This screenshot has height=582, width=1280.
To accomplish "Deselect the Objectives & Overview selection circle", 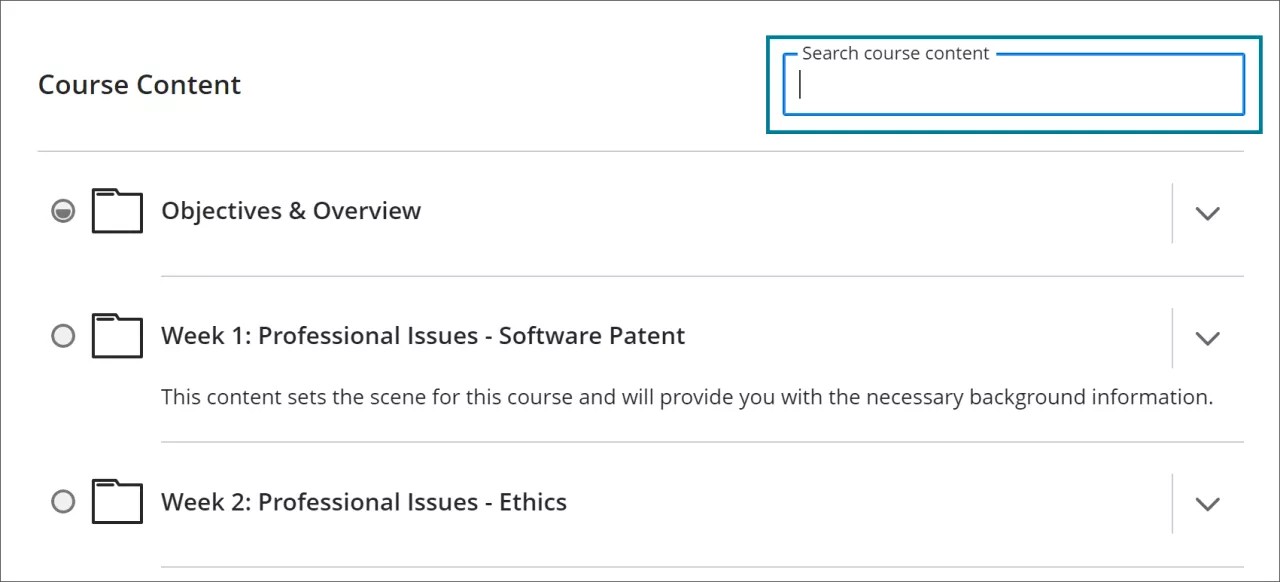I will point(63,211).
